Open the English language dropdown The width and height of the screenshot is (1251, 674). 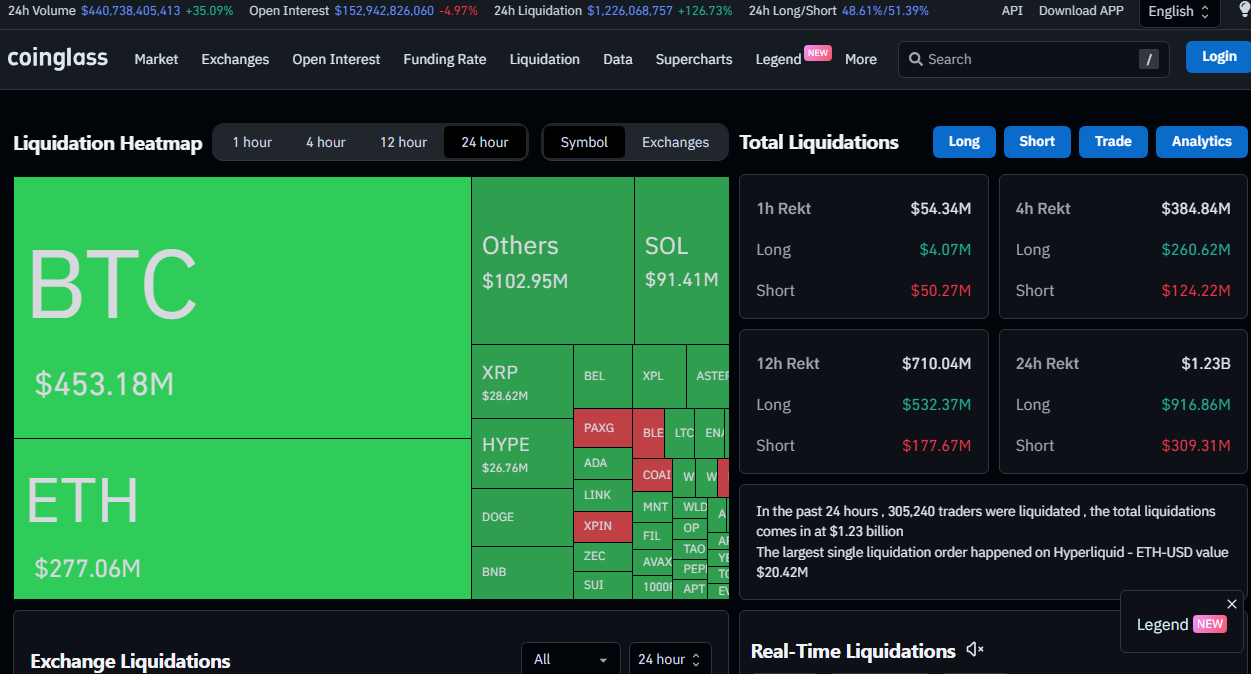click(1179, 11)
